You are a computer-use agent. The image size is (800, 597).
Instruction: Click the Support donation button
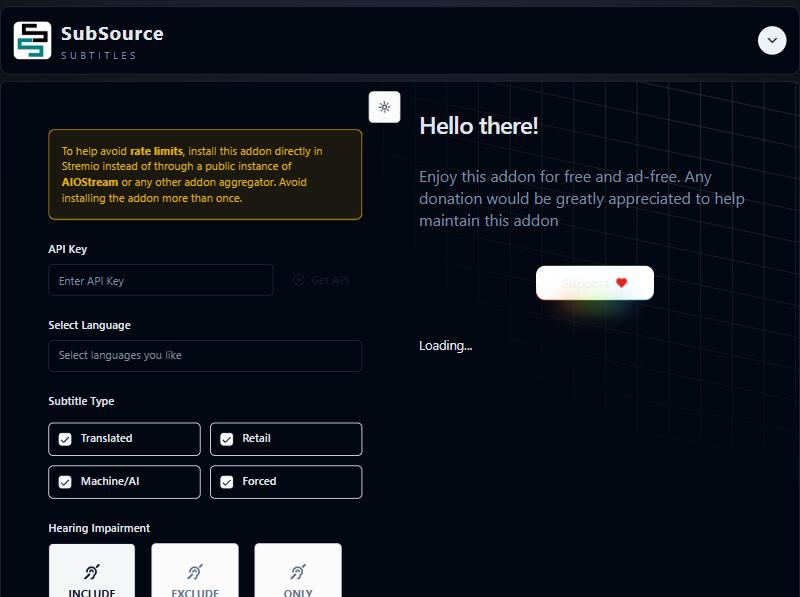[594, 283]
